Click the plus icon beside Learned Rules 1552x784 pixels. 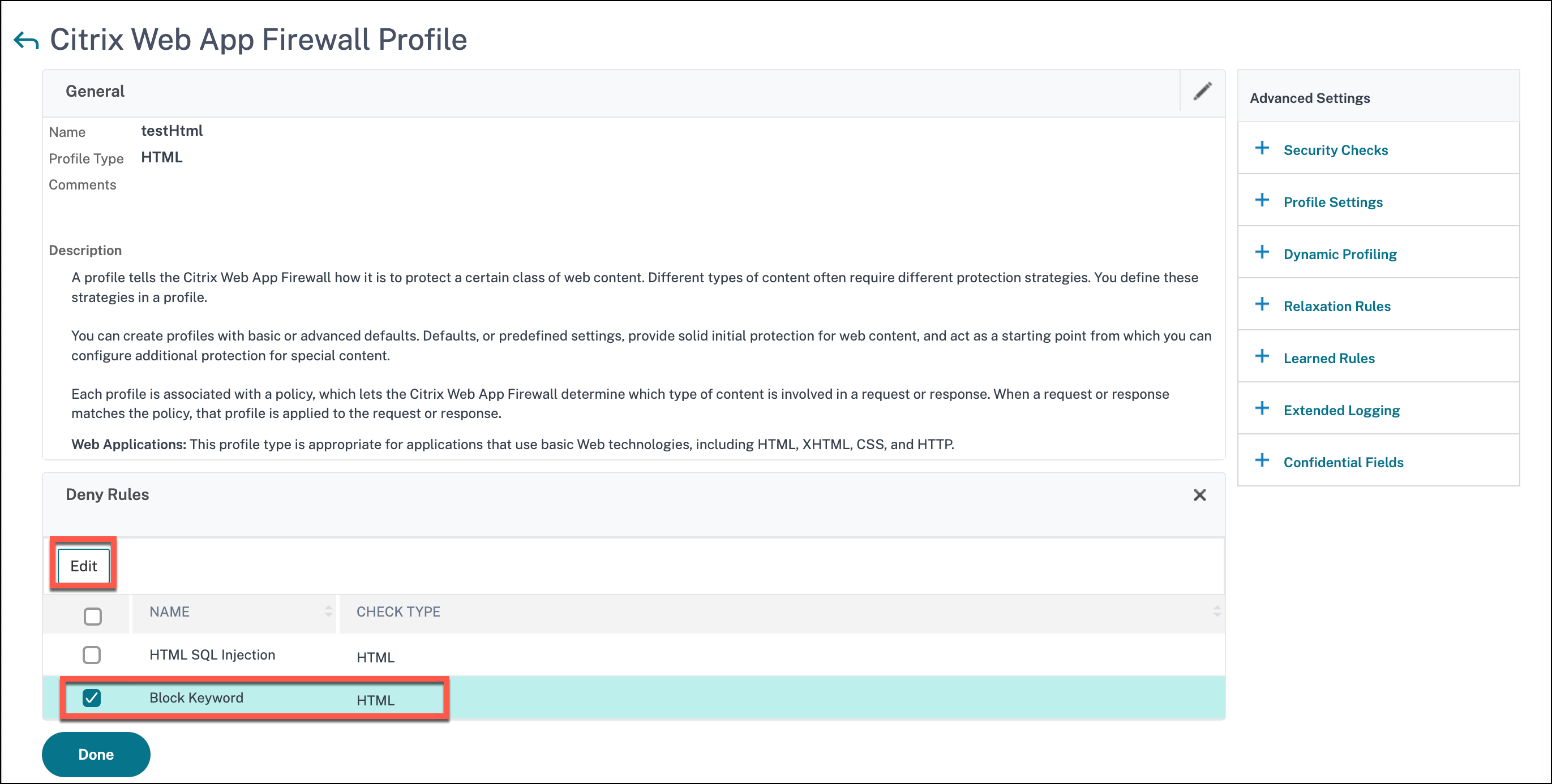(1262, 356)
